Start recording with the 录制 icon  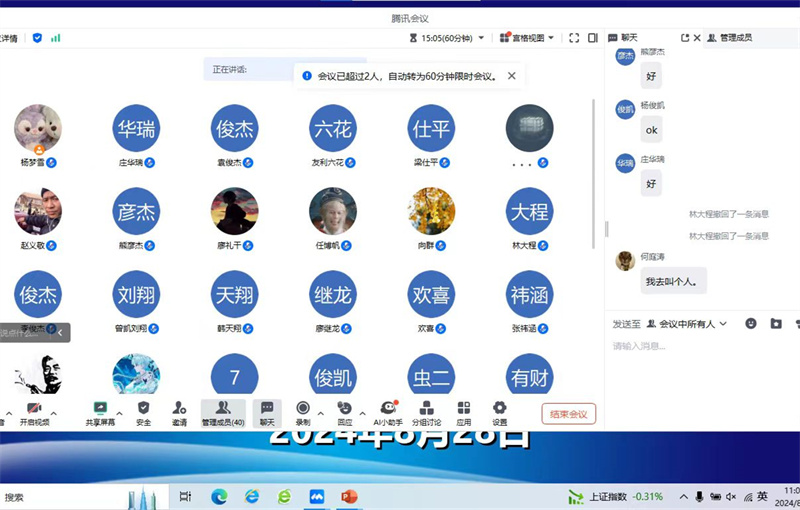pos(303,412)
